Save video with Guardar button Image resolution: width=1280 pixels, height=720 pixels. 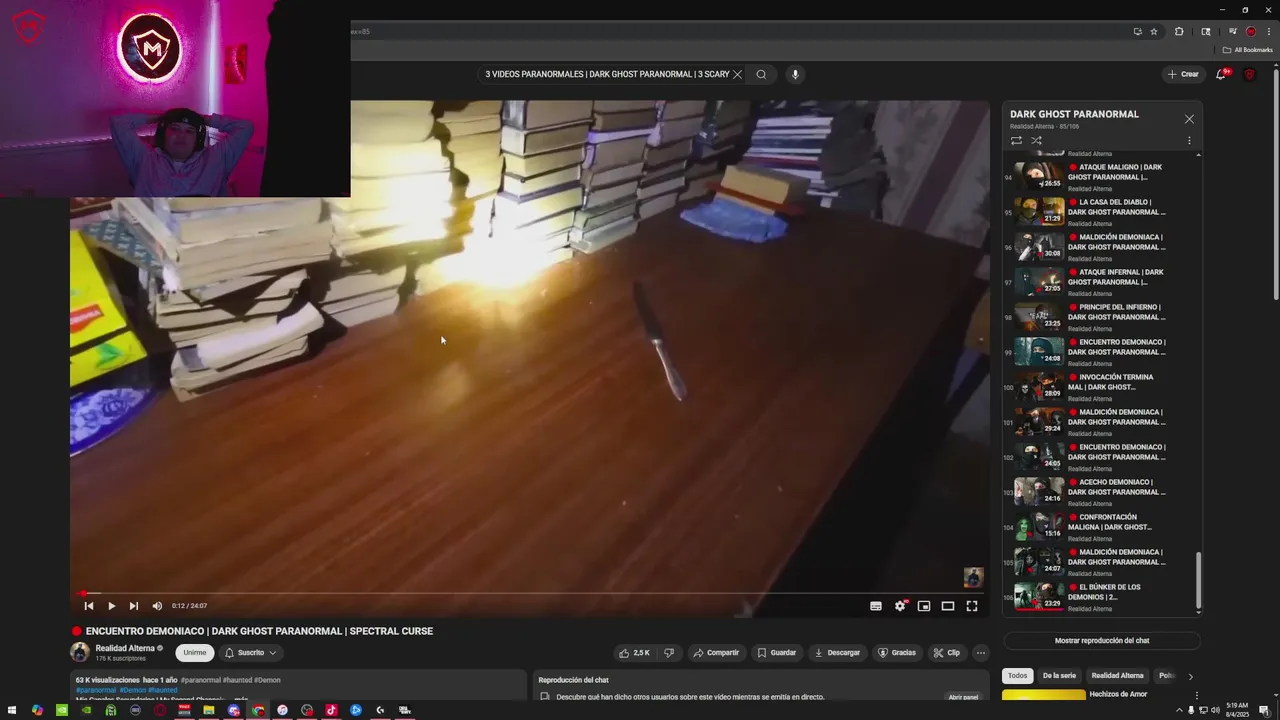776,653
